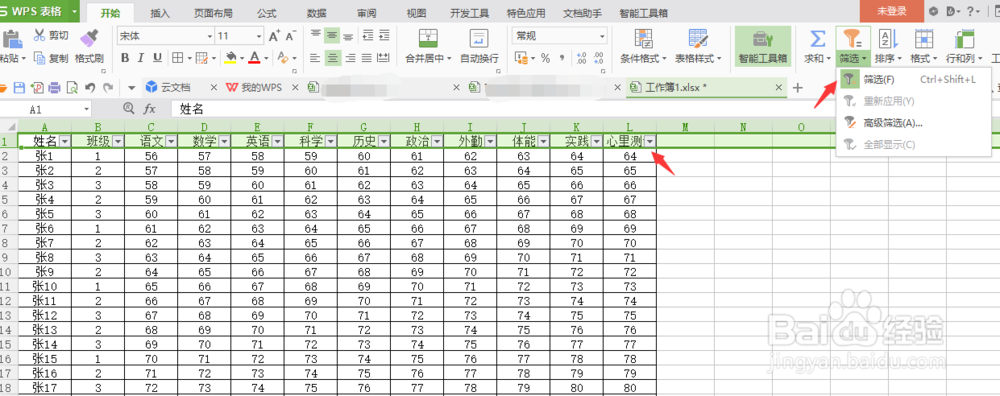Screen dimensions: 1000x396
Task: Toggle middle vertical alignment
Action: [332, 36]
